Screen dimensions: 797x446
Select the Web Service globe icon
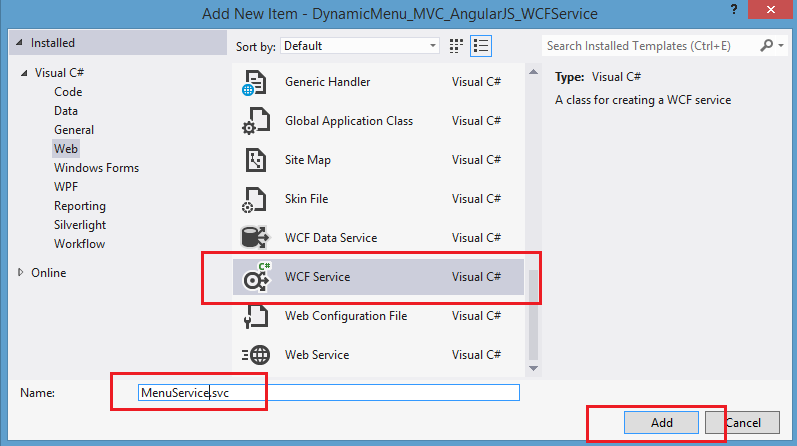[x=254, y=355]
